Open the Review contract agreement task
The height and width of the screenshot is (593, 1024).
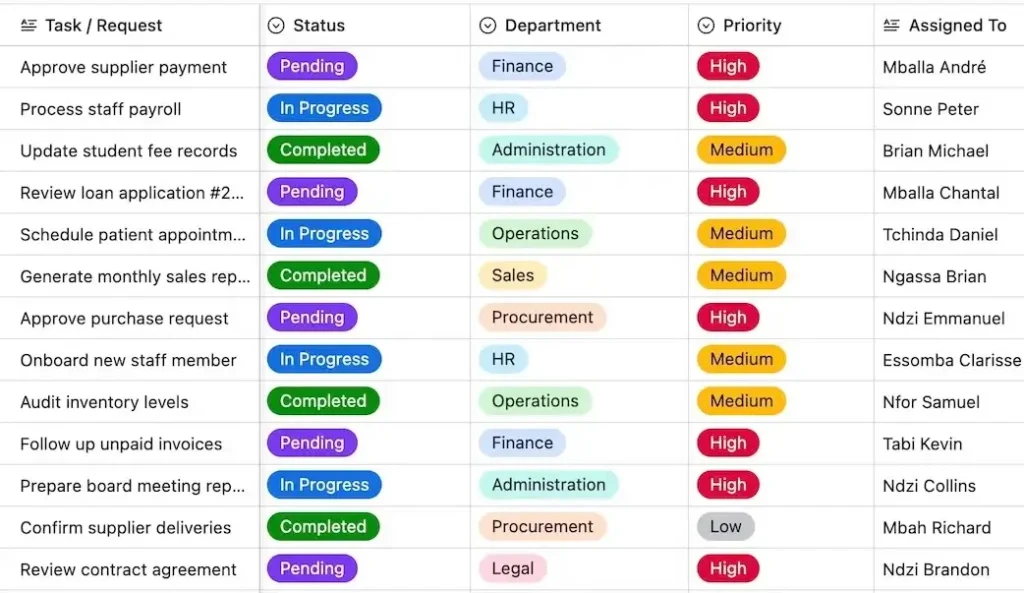click(x=128, y=570)
